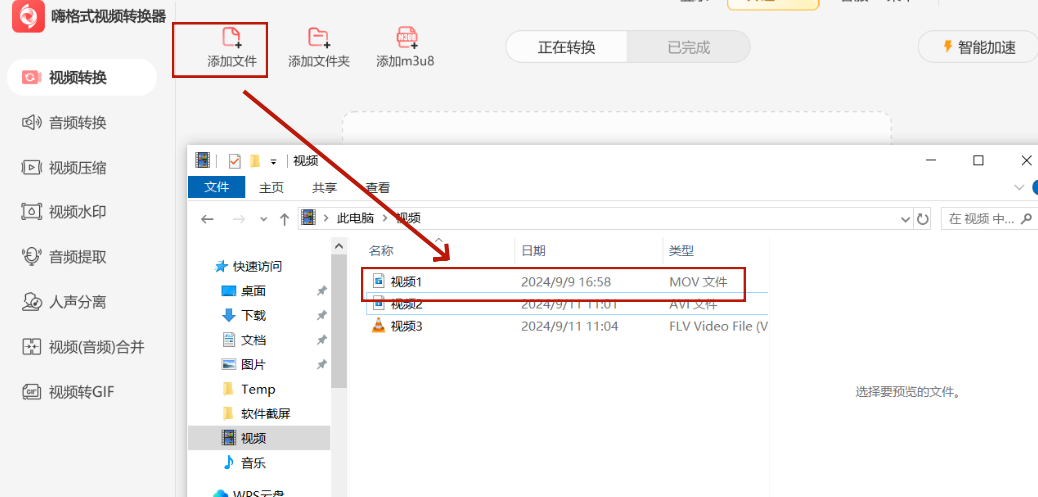
Task: Open the 查看 ribbon tab
Action: (378, 187)
